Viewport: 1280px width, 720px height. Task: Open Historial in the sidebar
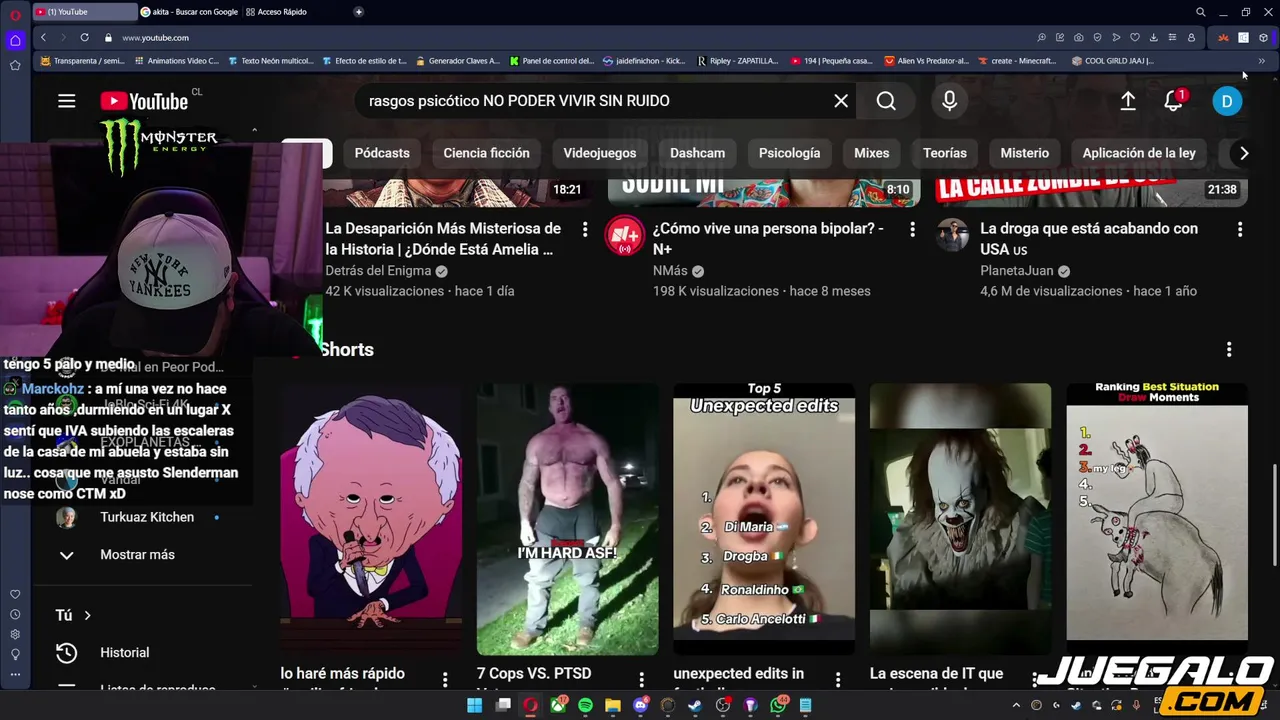[x=124, y=653]
